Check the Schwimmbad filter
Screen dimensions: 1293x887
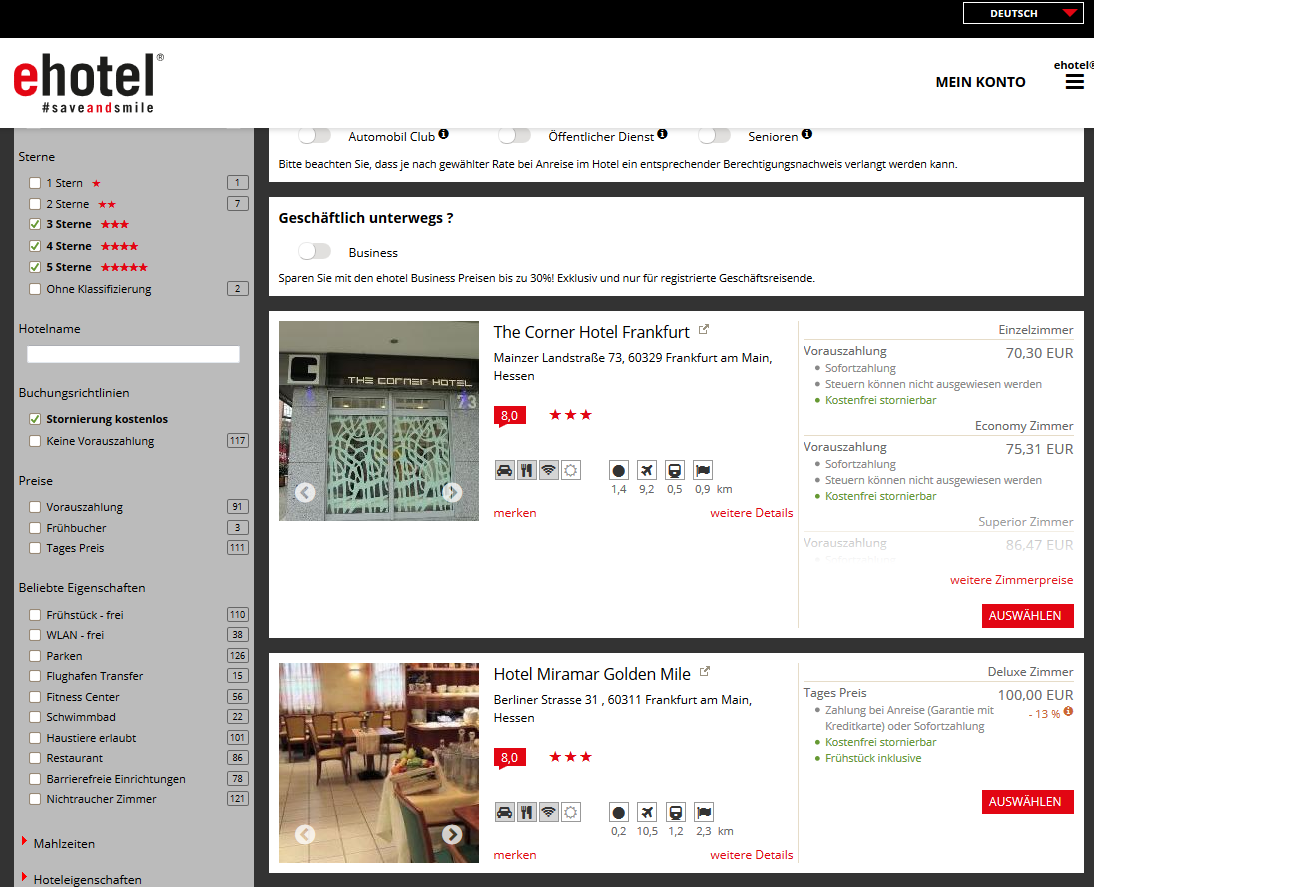(x=35, y=717)
